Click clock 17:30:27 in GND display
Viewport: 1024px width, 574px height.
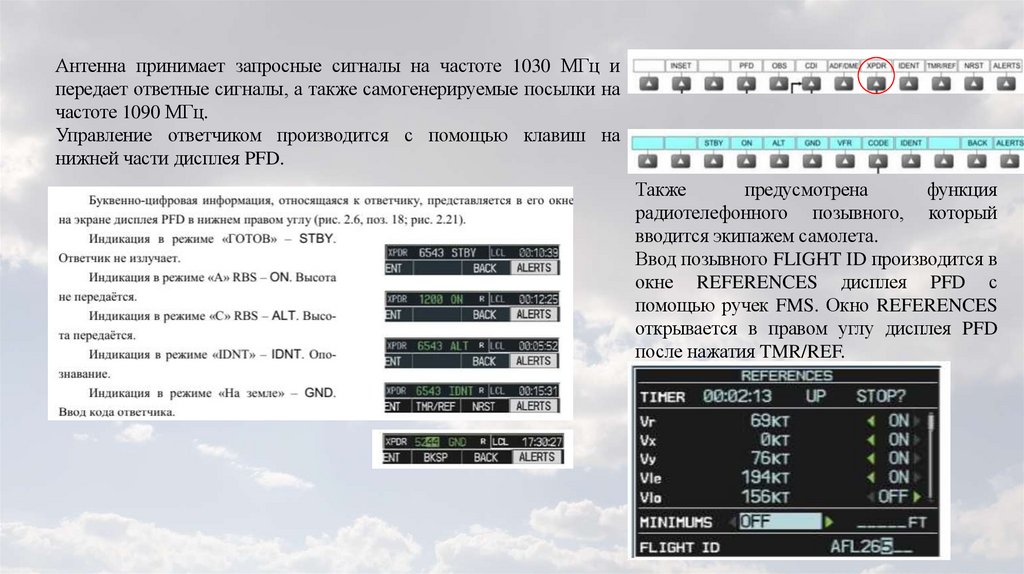[x=541, y=442]
